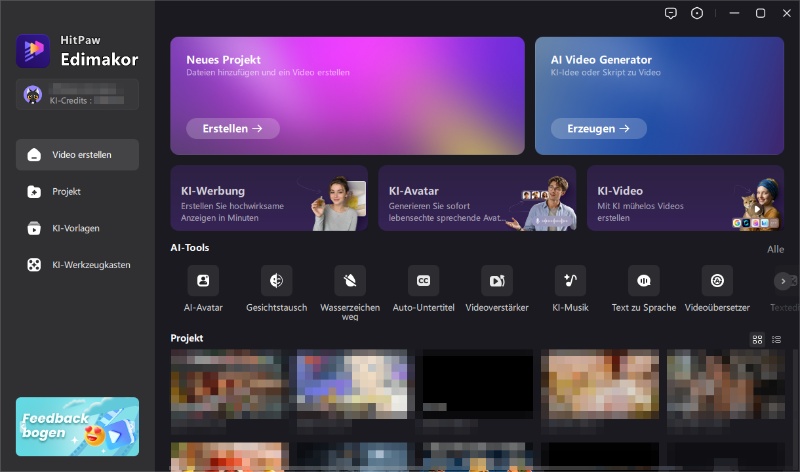The height and width of the screenshot is (472, 800).
Task: Open the Videoverstärker tool icon
Action: [497, 280]
